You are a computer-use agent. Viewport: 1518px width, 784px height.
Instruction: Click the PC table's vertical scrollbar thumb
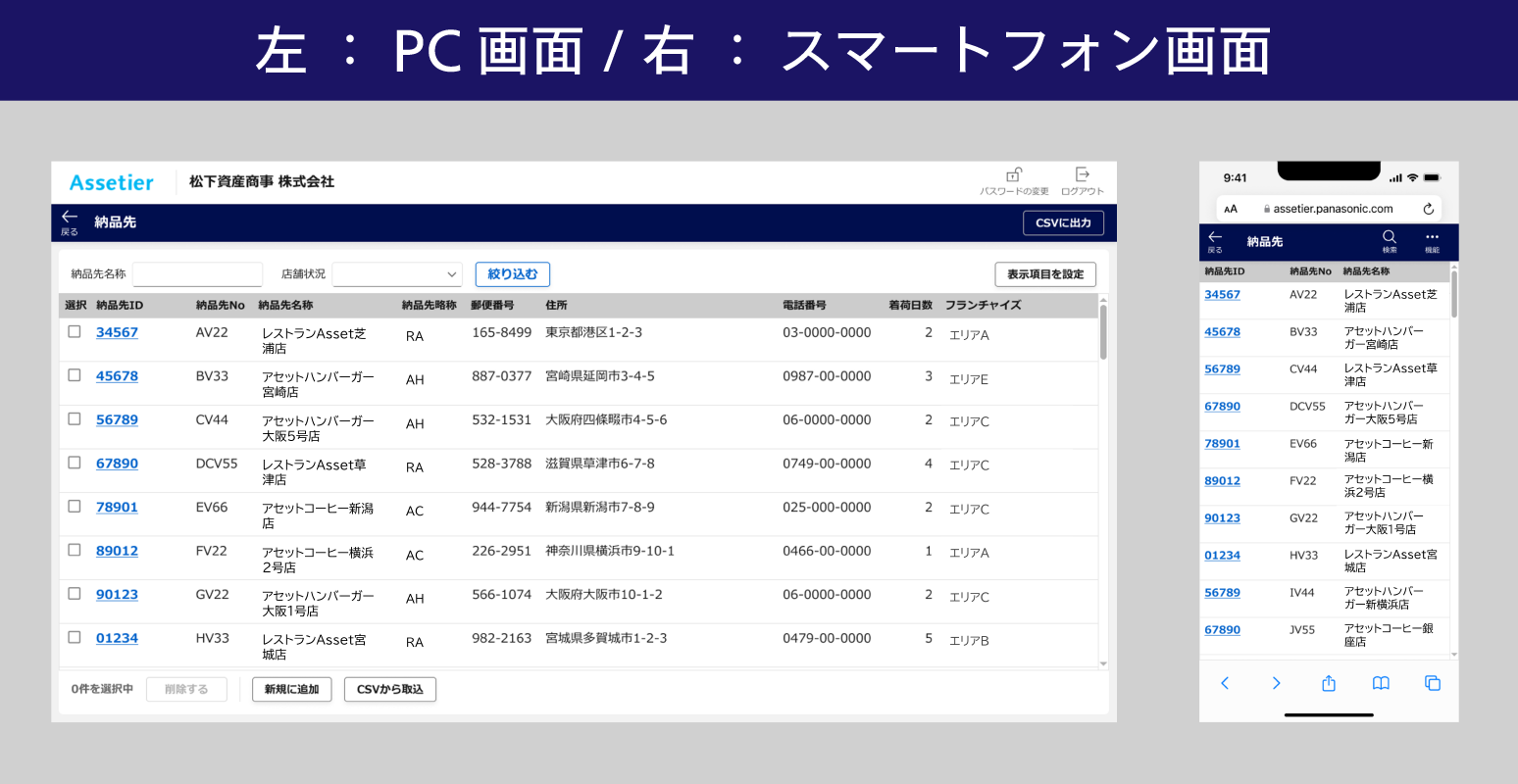pyautogui.click(x=1103, y=333)
